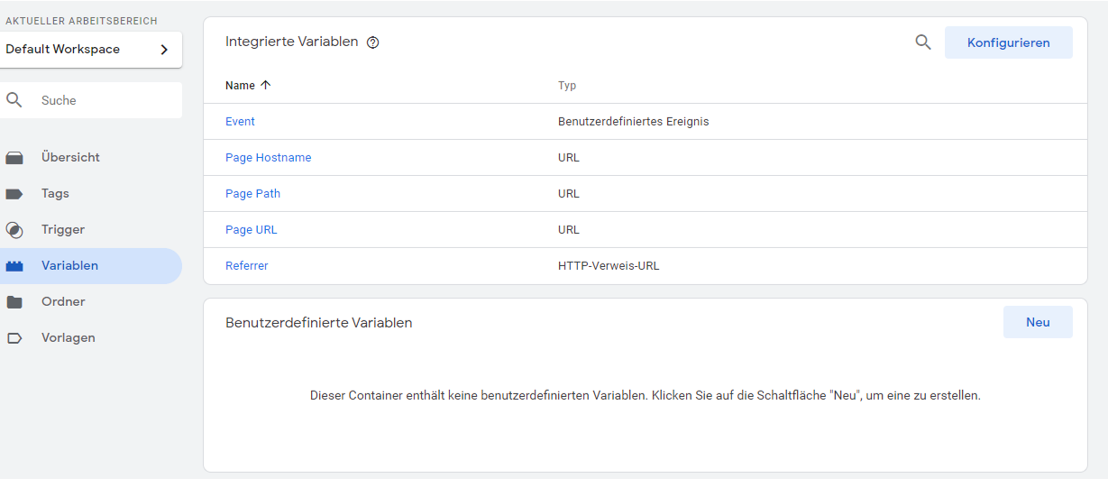Image resolution: width=1108 pixels, height=479 pixels.
Task: Create a new variable with Neu button
Action: coord(1037,322)
